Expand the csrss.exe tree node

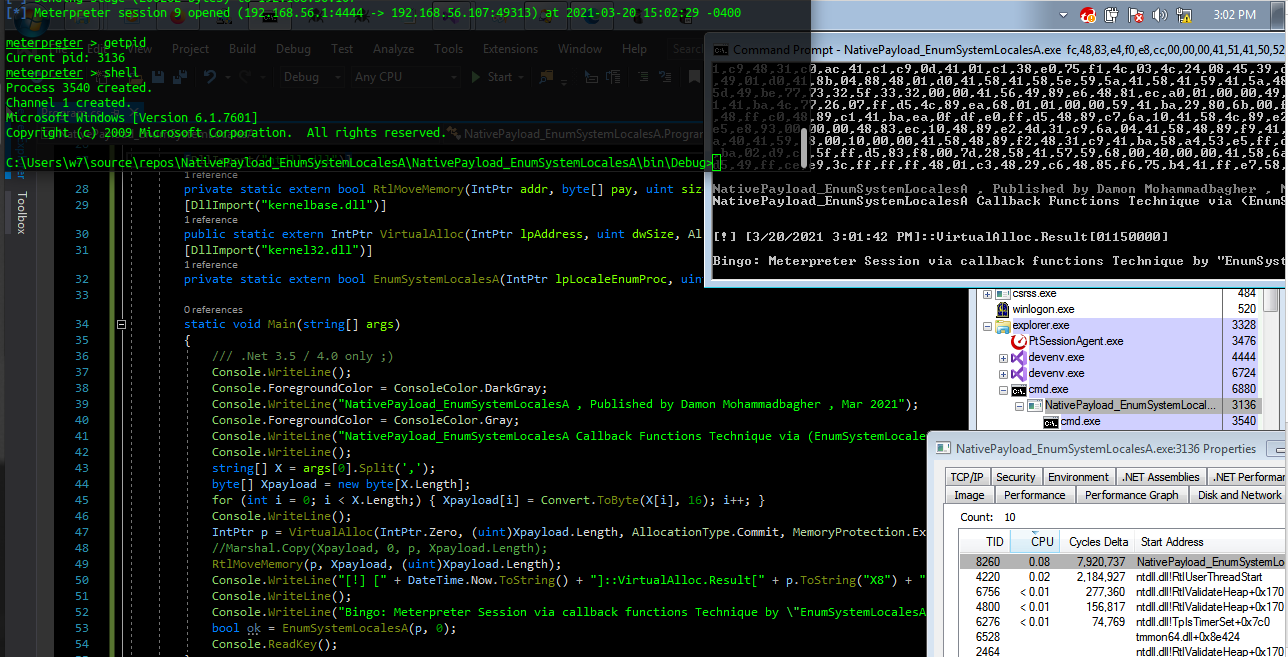(x=988, y=294)
